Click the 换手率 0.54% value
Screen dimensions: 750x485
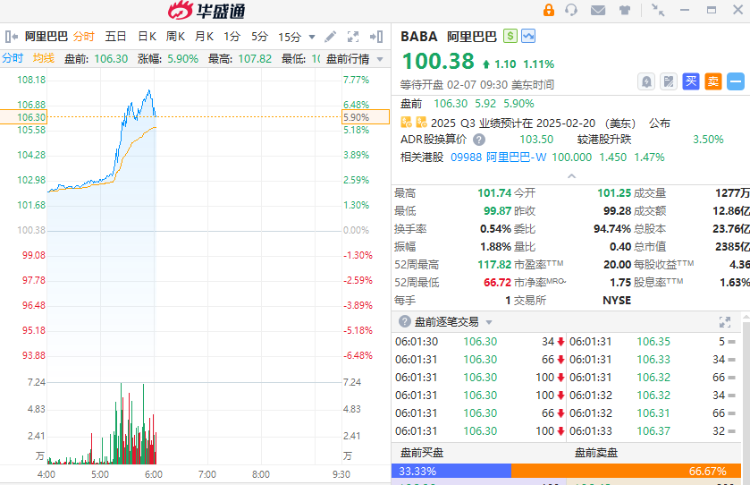point(496,229)
